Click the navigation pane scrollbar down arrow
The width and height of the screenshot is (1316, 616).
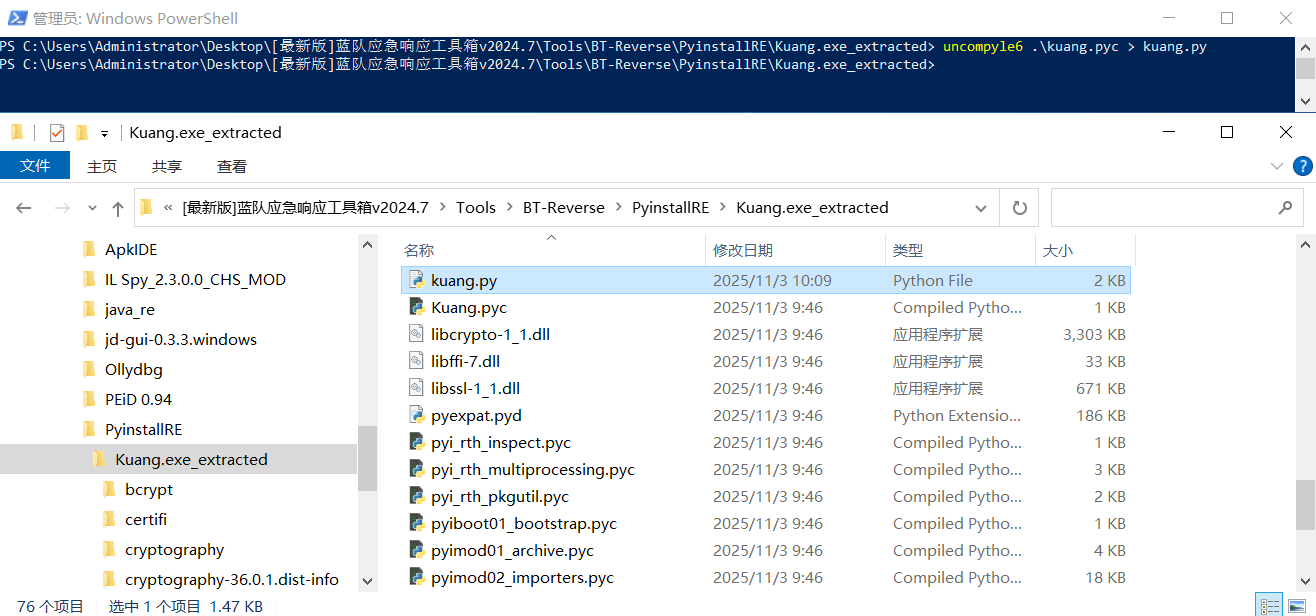tap(367, 581)
